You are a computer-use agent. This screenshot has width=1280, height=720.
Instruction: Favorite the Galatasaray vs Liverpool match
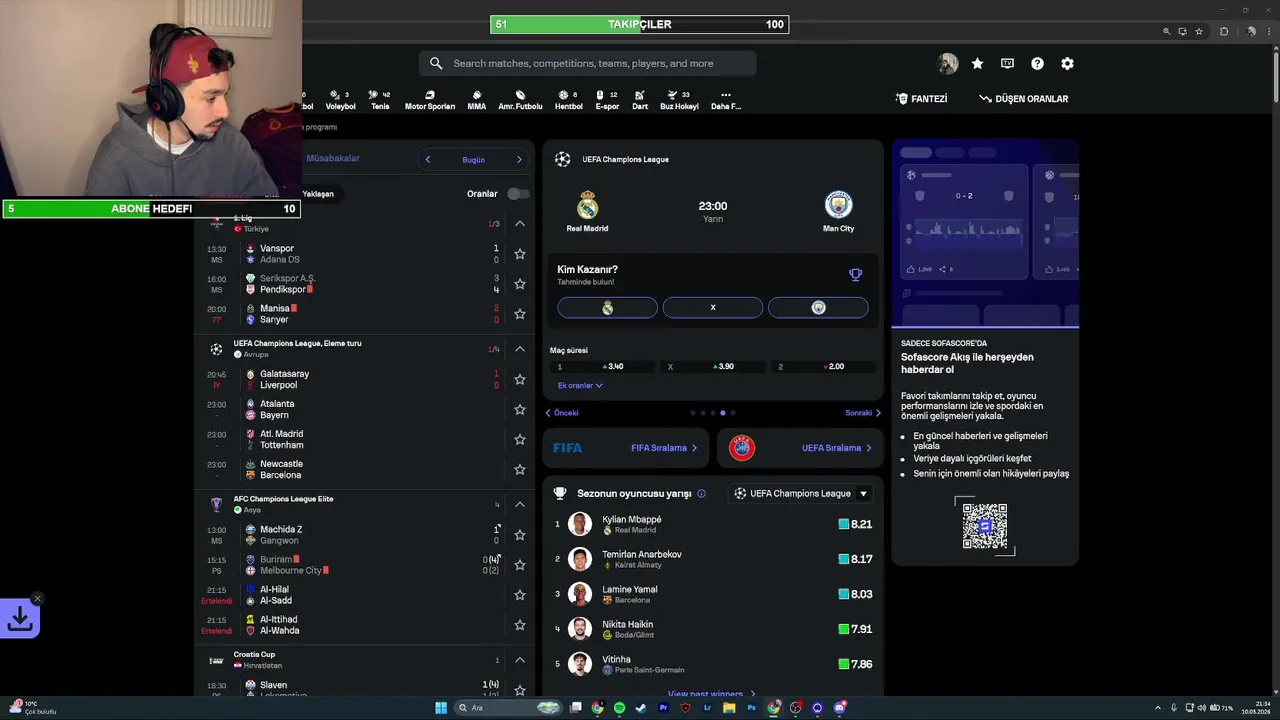coord(520,379)
